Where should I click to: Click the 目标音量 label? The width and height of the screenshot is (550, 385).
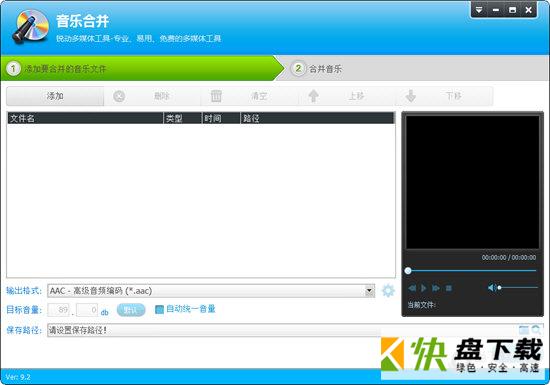click(x=24, y=310)
